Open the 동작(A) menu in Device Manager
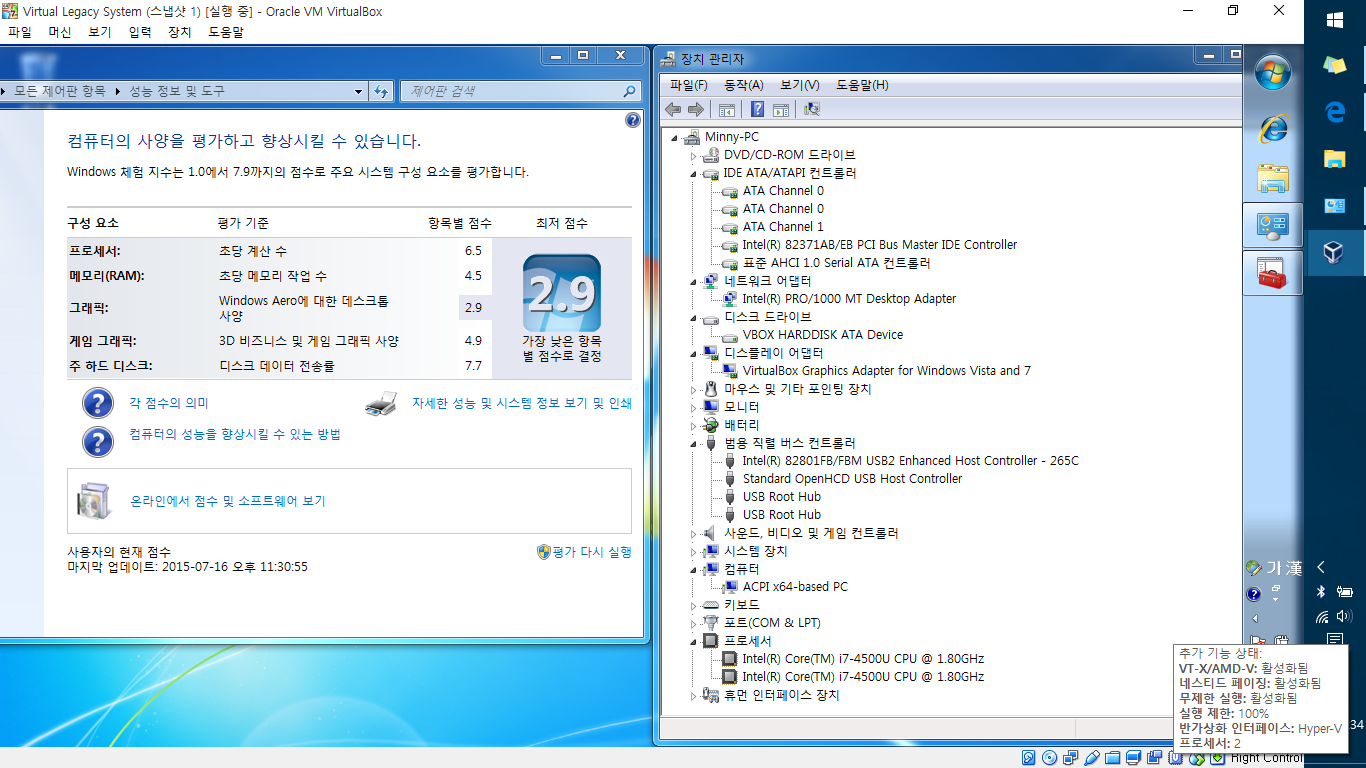Screen dimensions: 1366x768 pyautogui.click(x=743, y=85)
